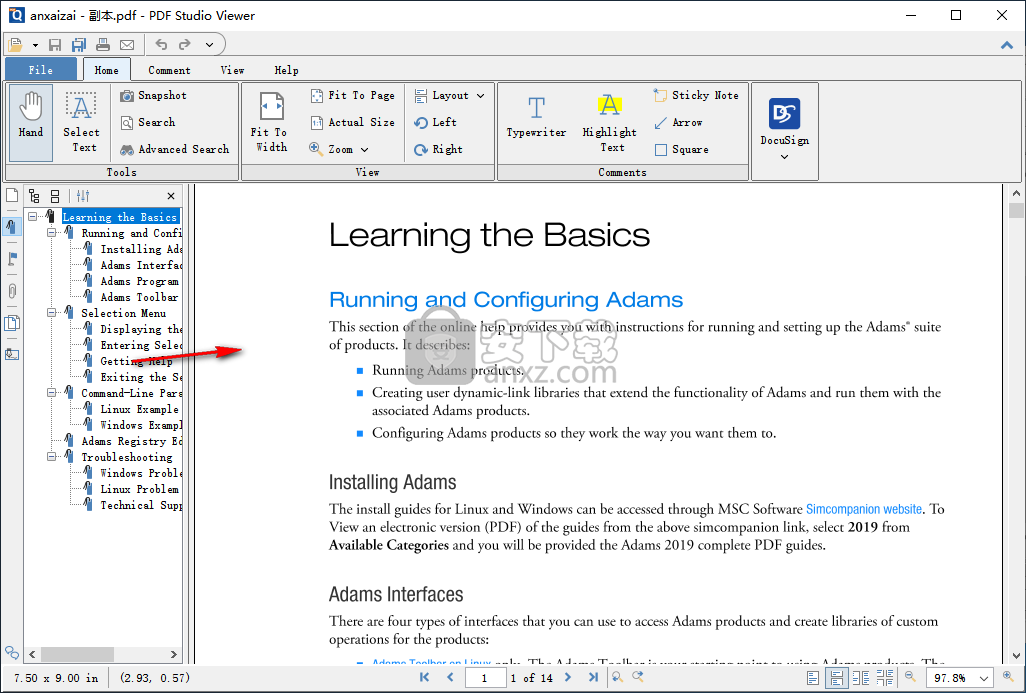The width and height of the screenshot is (1026, 693).
Task: Switch to the View tab
Action: (232, 70)
